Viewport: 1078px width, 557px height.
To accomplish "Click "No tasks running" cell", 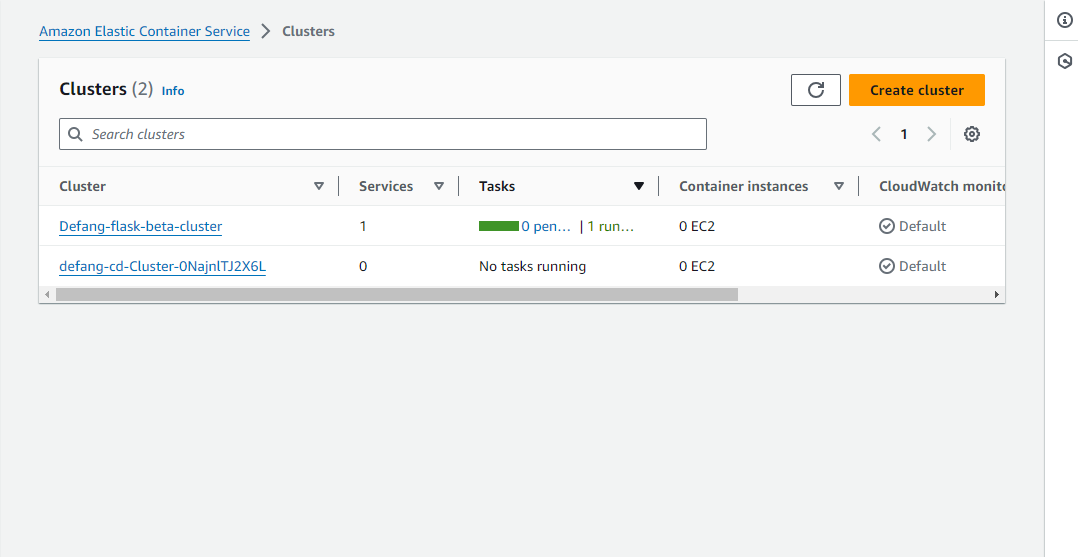I will [533, 266].
